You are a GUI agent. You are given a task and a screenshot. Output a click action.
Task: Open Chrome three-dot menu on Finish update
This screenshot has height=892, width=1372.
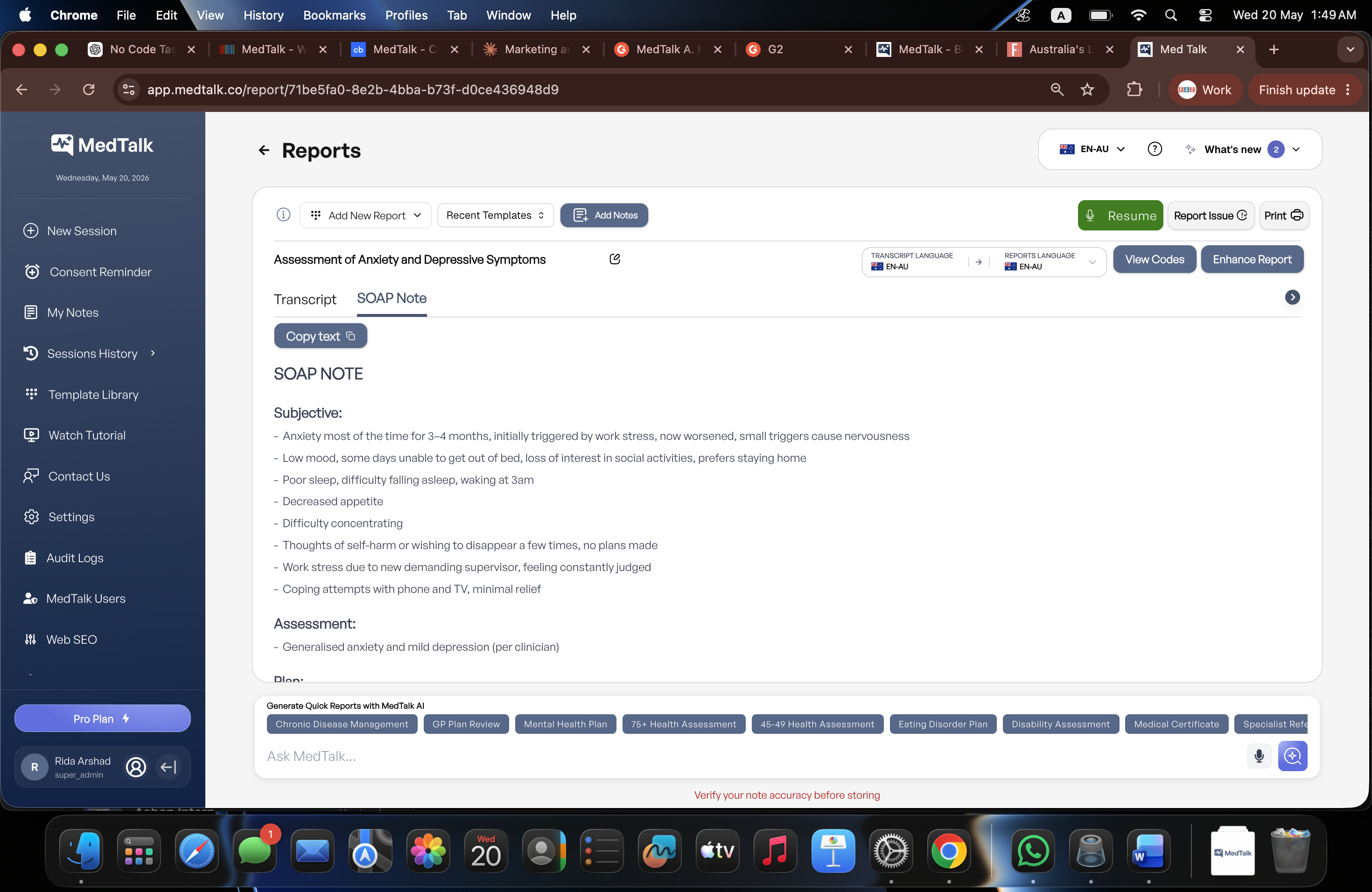click(x=1347, y=90)
